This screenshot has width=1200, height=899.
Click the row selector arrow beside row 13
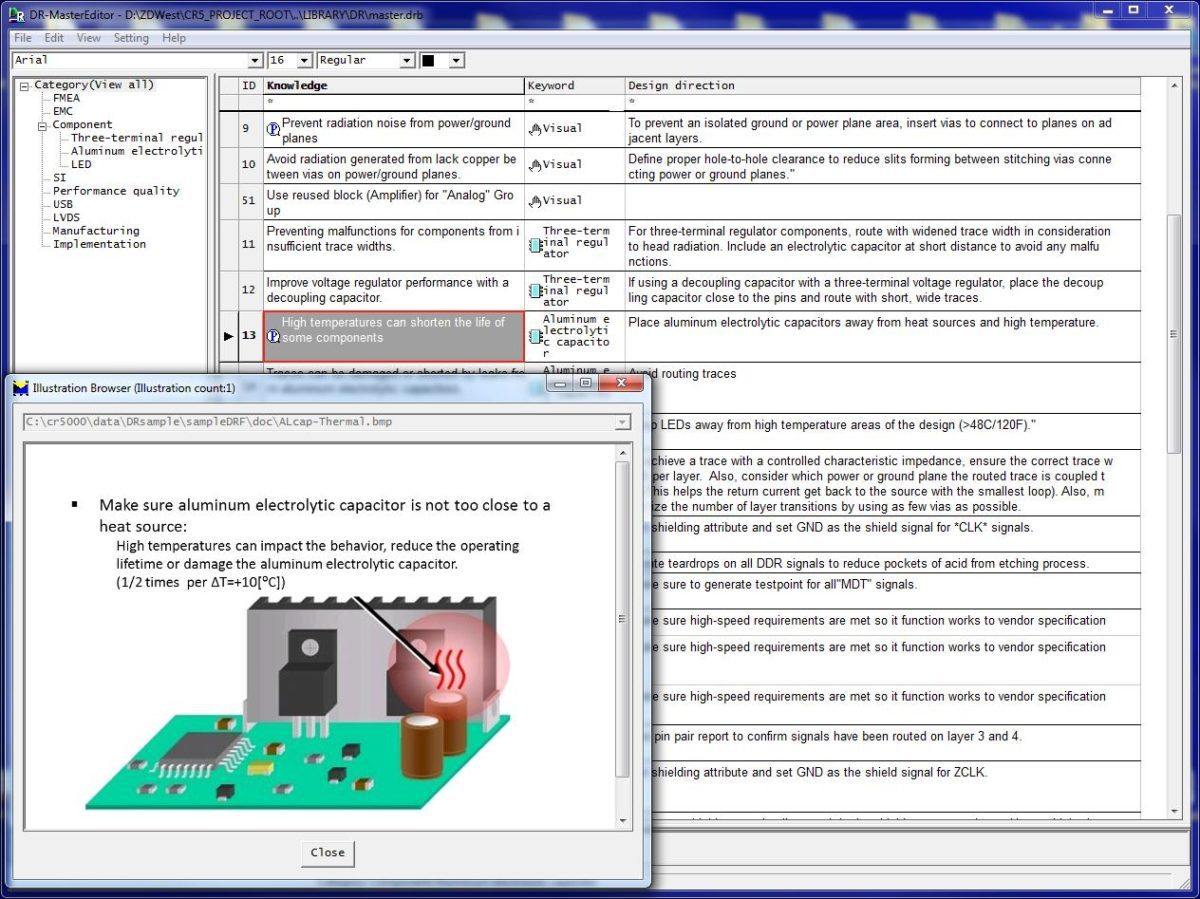[x=228, y=336]
